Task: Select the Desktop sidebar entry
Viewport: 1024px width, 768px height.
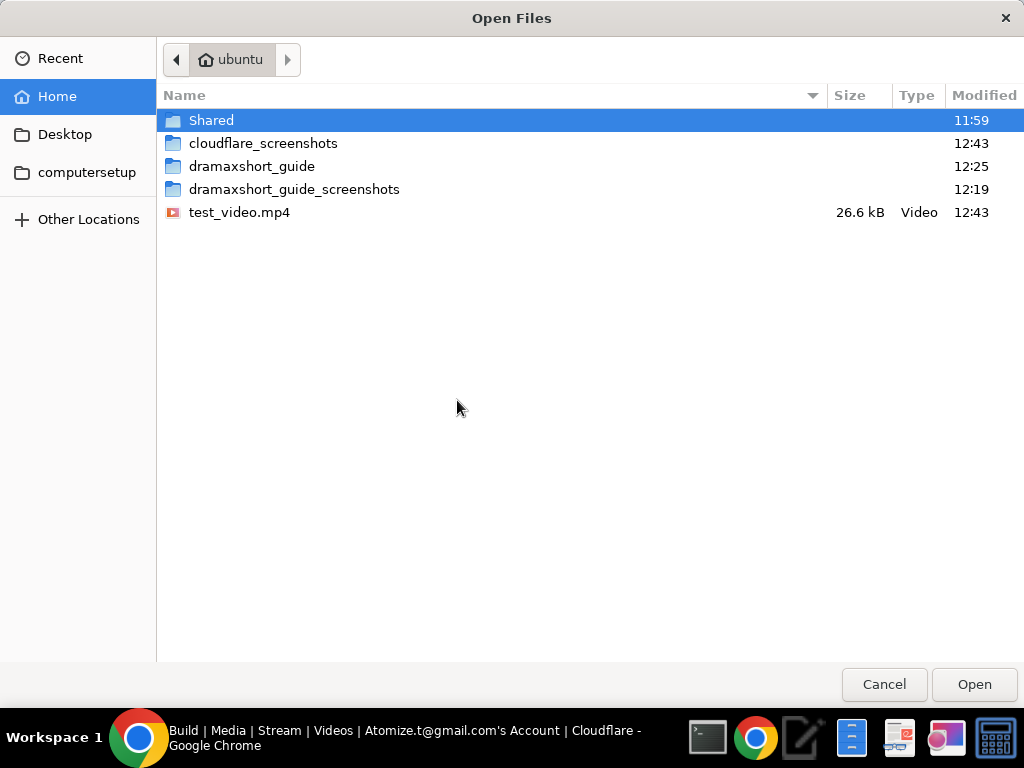Action: tap(66, 134)
